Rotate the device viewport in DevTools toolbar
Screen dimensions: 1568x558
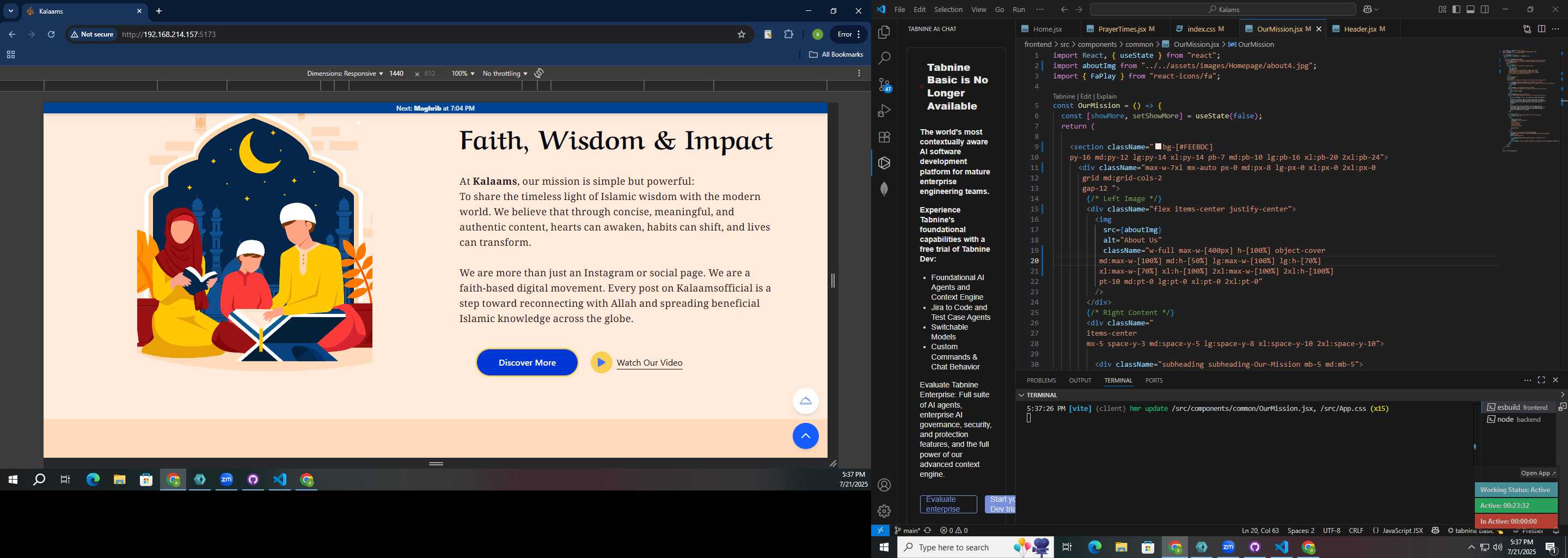[538, 73]
